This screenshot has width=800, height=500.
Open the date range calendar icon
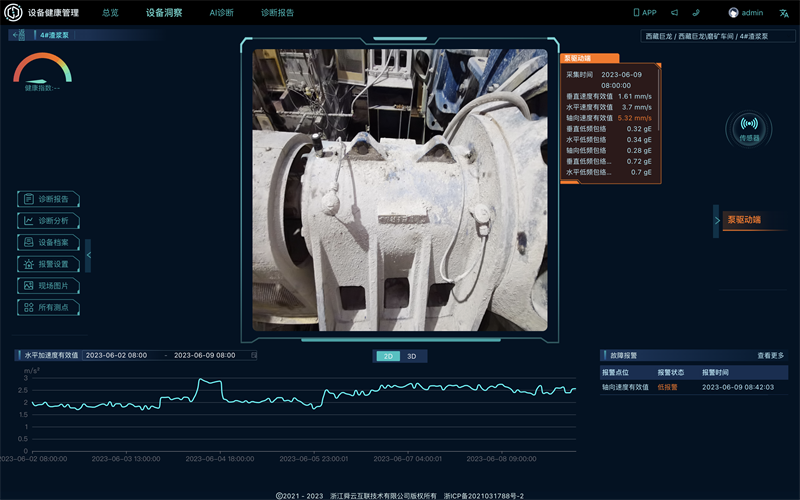coord(253,355)
